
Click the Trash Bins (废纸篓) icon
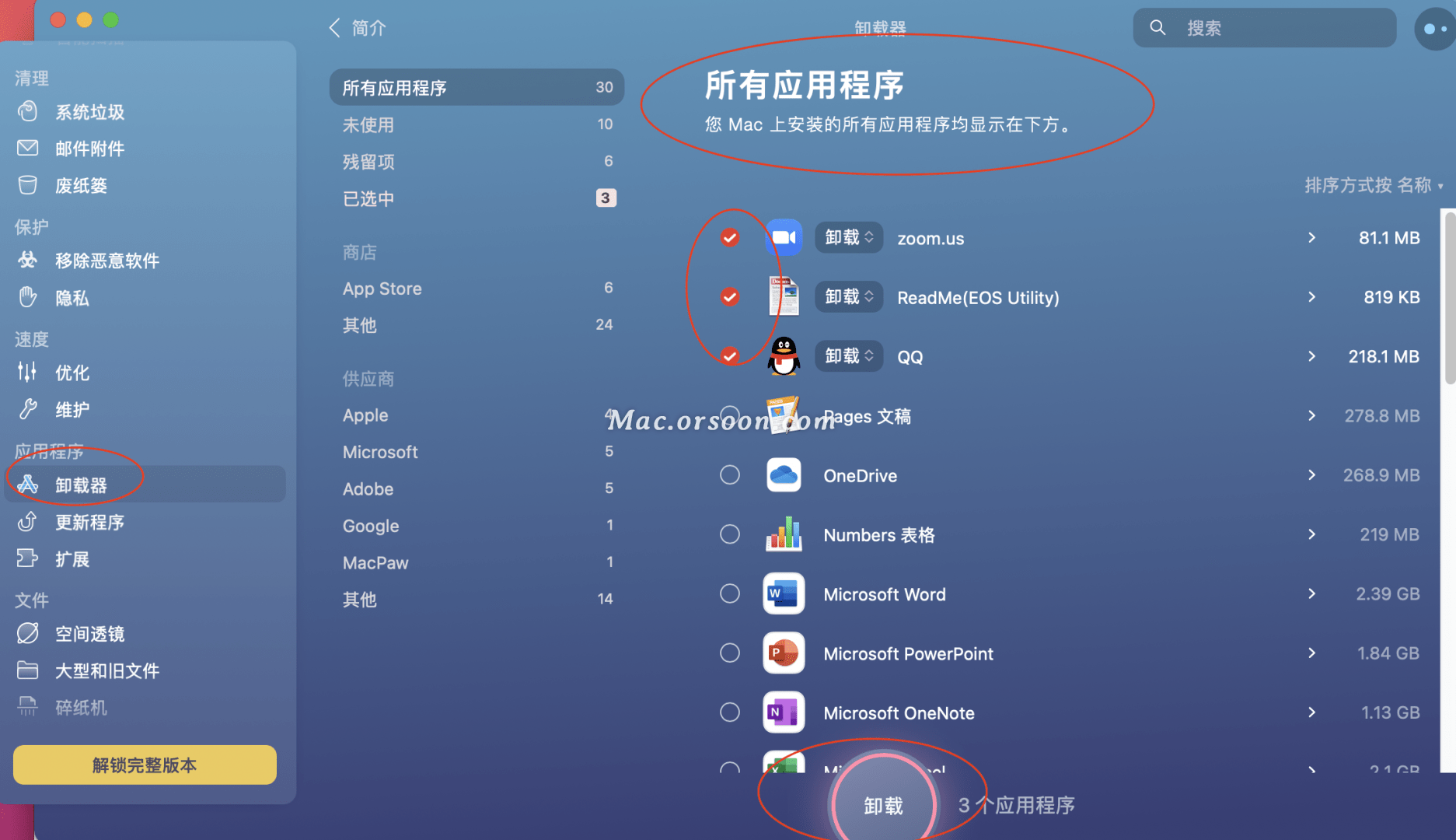click(28, 185)
